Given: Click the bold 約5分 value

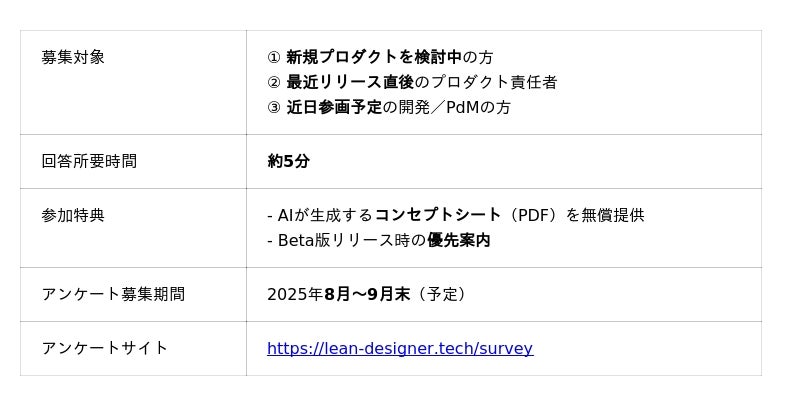Looking at the screenshot, I should pos(288,161).
